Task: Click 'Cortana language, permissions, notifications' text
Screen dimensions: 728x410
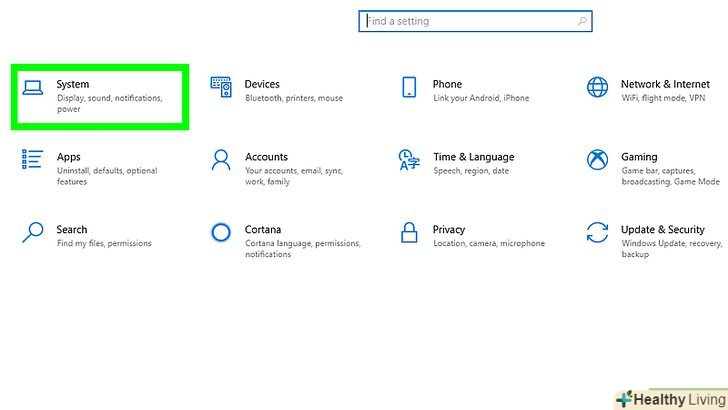Action: 303,248
